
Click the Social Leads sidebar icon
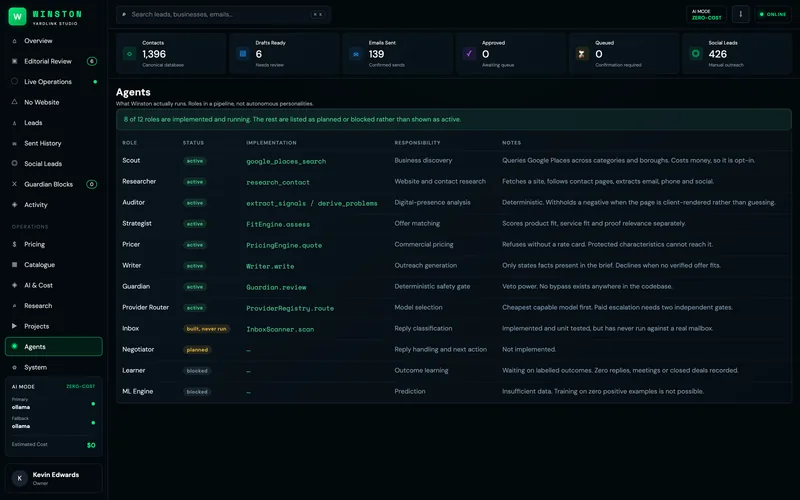pos(14,163)
